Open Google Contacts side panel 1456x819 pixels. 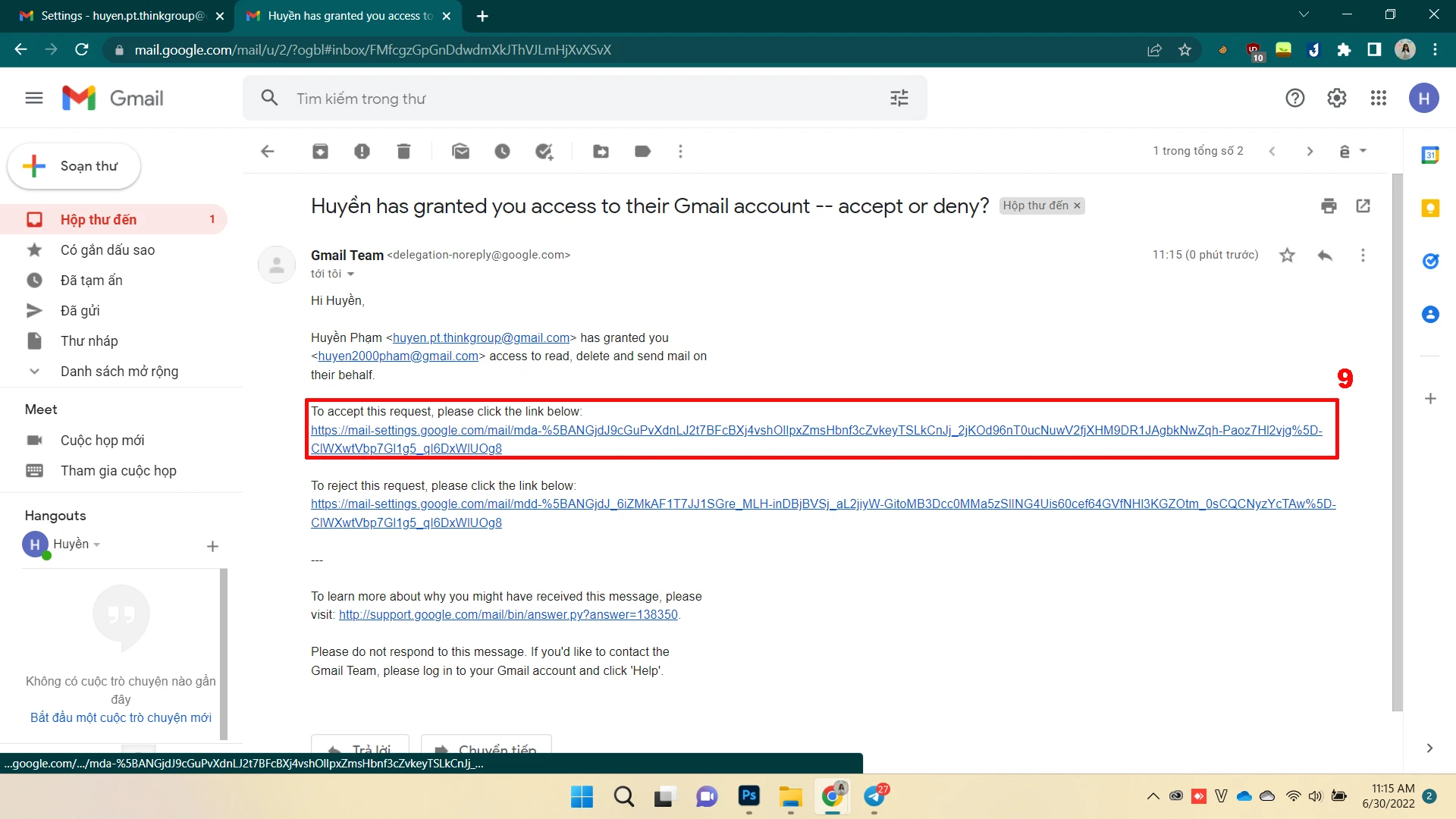[x=1430, y=315]
